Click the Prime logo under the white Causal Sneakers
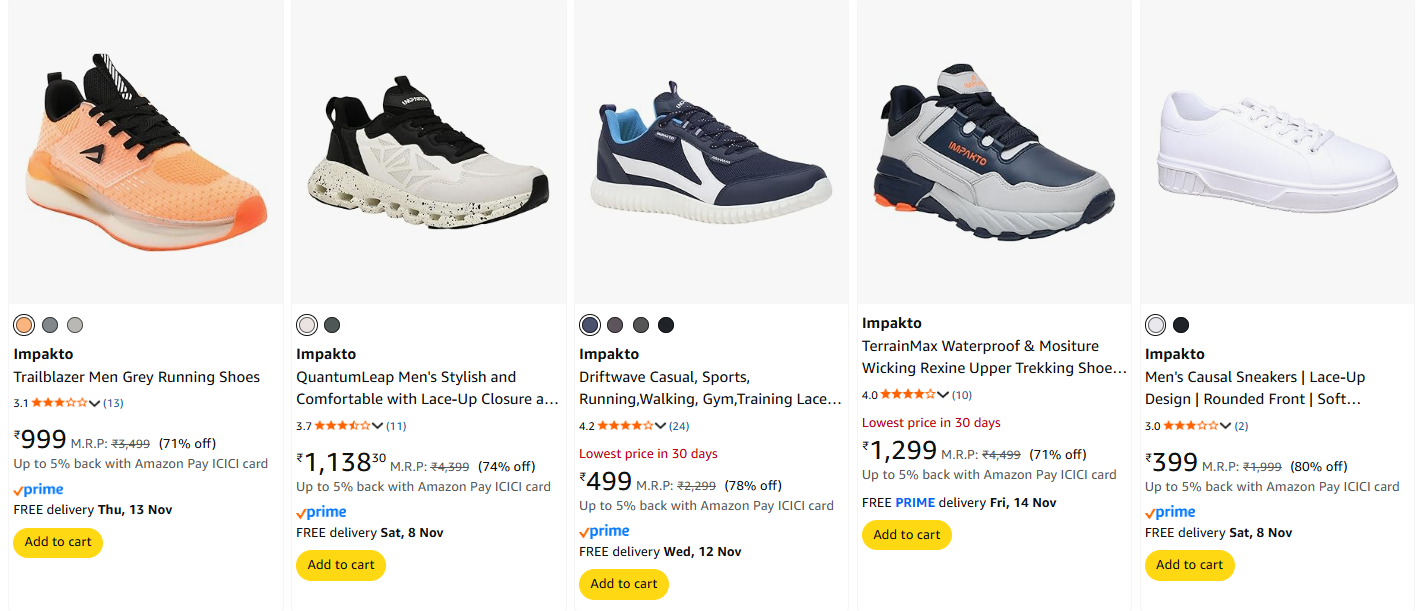 [1171, 512]
